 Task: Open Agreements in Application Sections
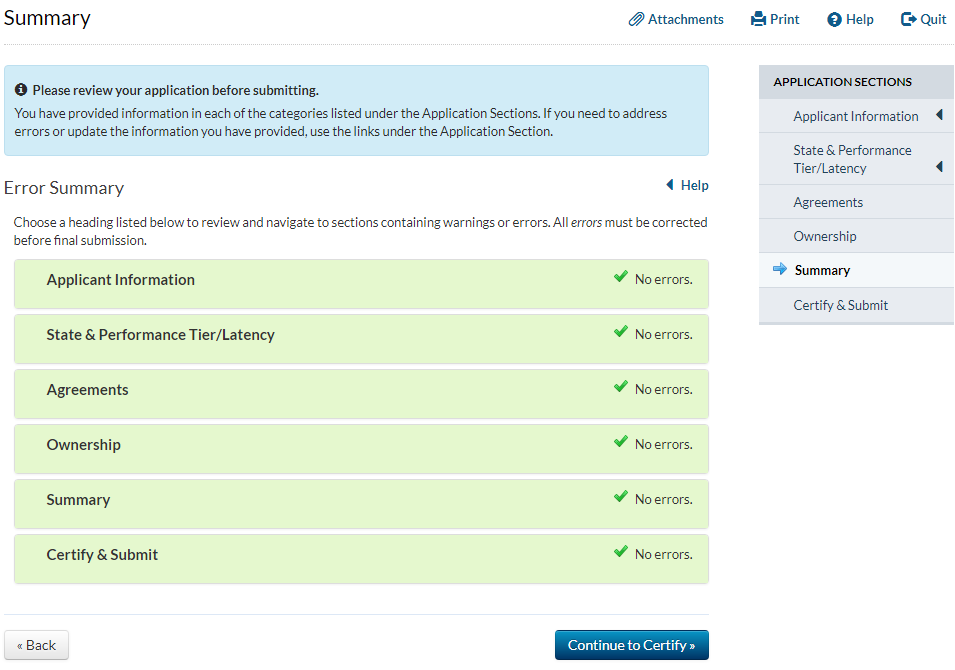coord(827,202)
